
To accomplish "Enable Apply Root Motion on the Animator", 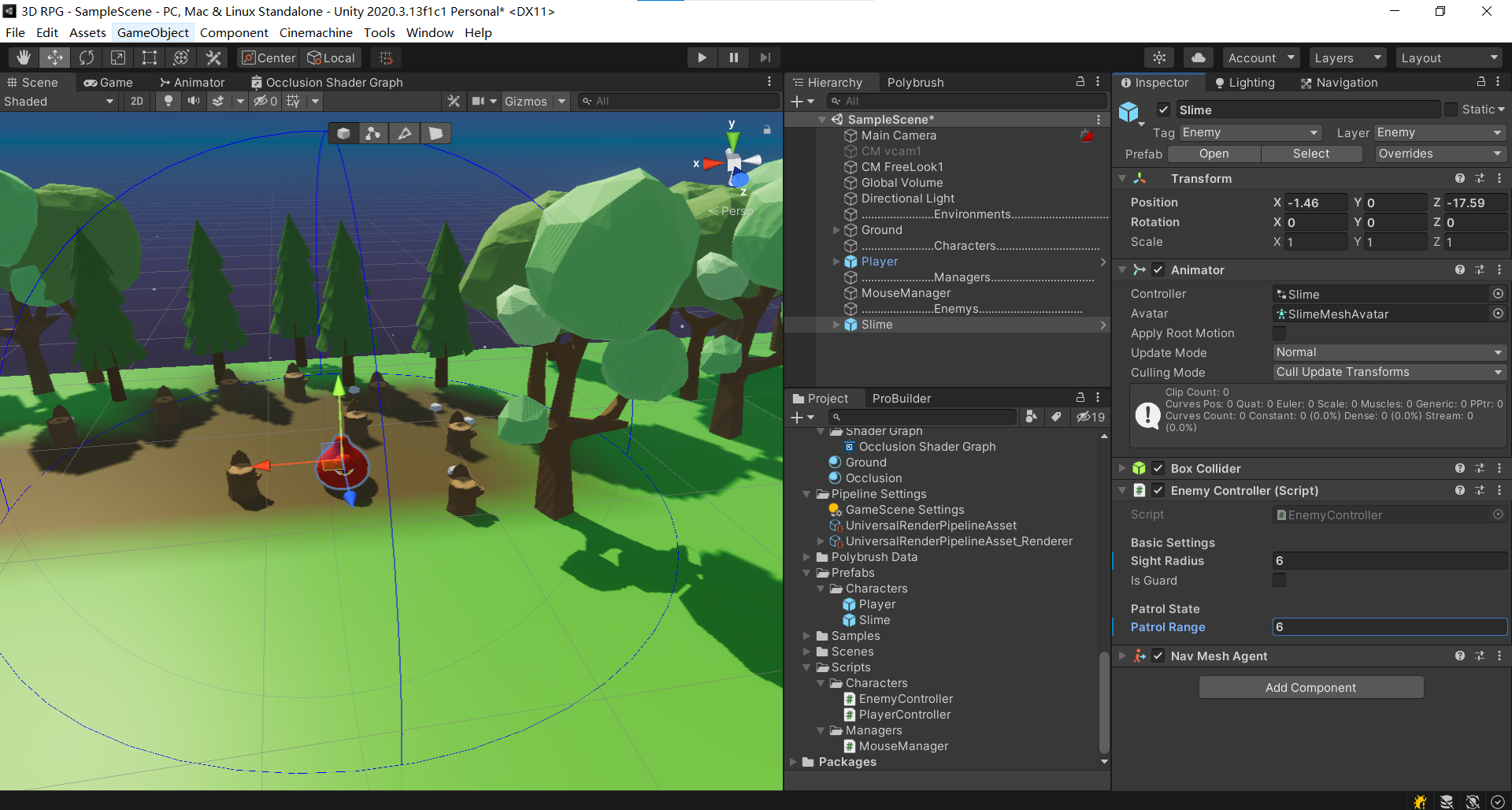I will point(1279,333).
